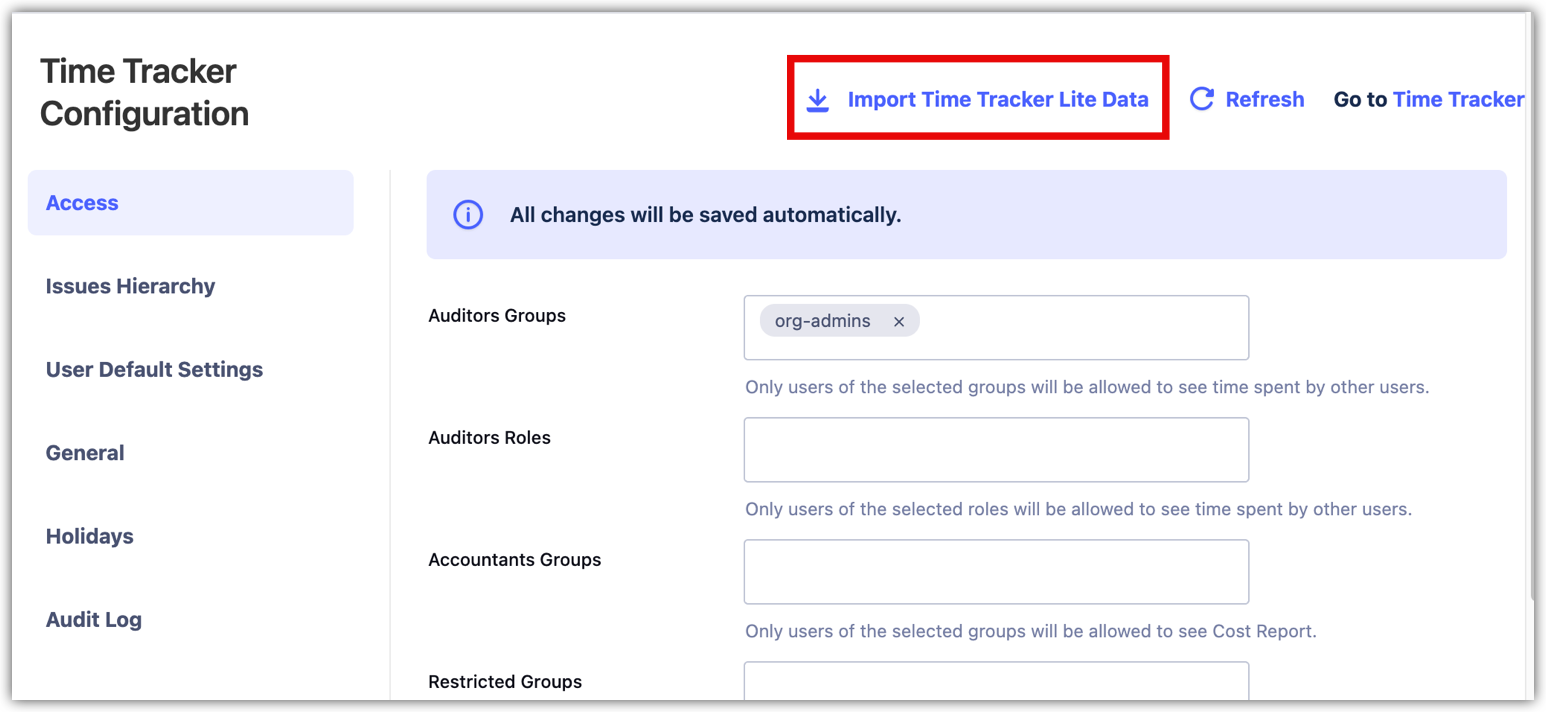View the Audit Log tab
The width and height of the screenshot is (1546, 712).
click(93, 620)
